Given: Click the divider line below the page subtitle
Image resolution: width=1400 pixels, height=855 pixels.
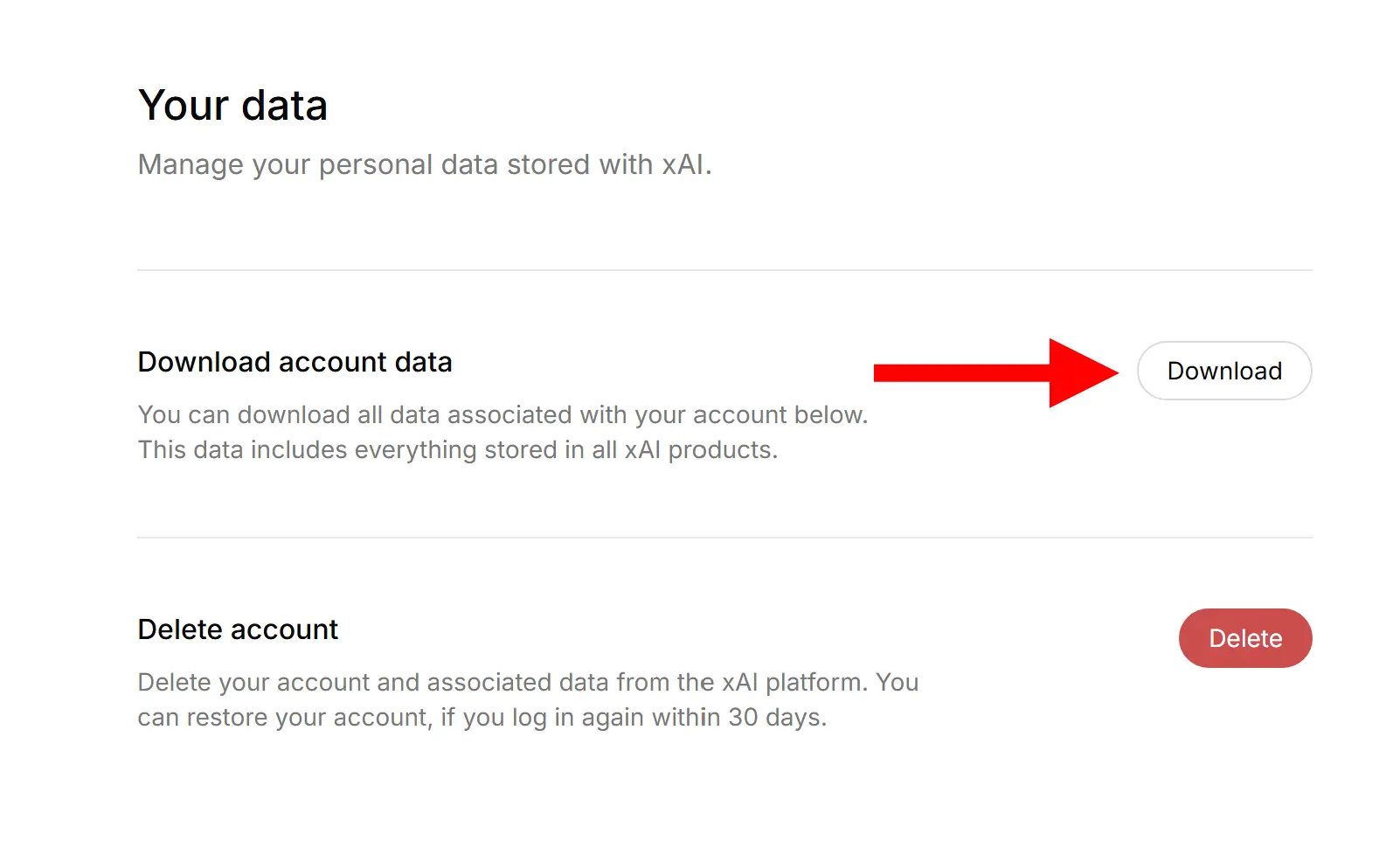Looking at the screenshot, I should point(724,270).
